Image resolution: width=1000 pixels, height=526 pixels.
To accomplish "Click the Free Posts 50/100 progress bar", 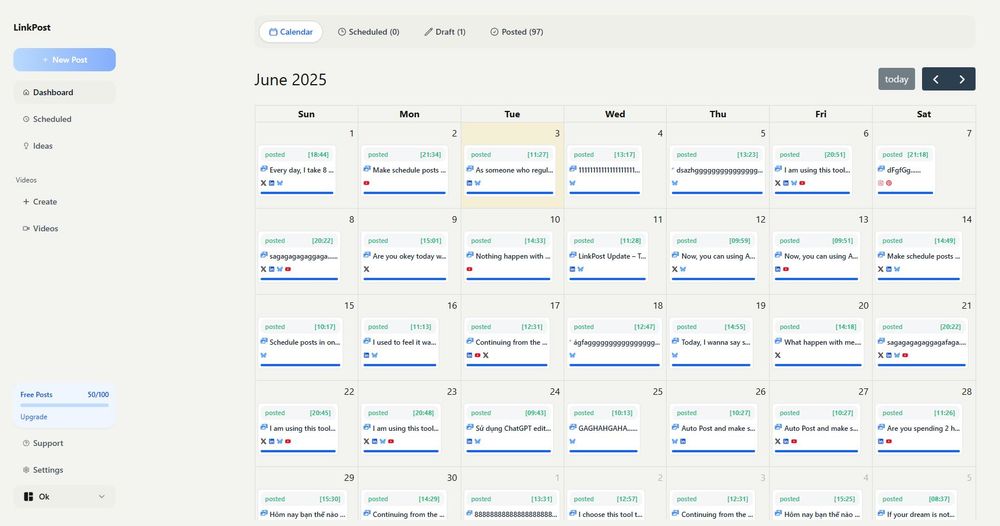I will 64,405.
